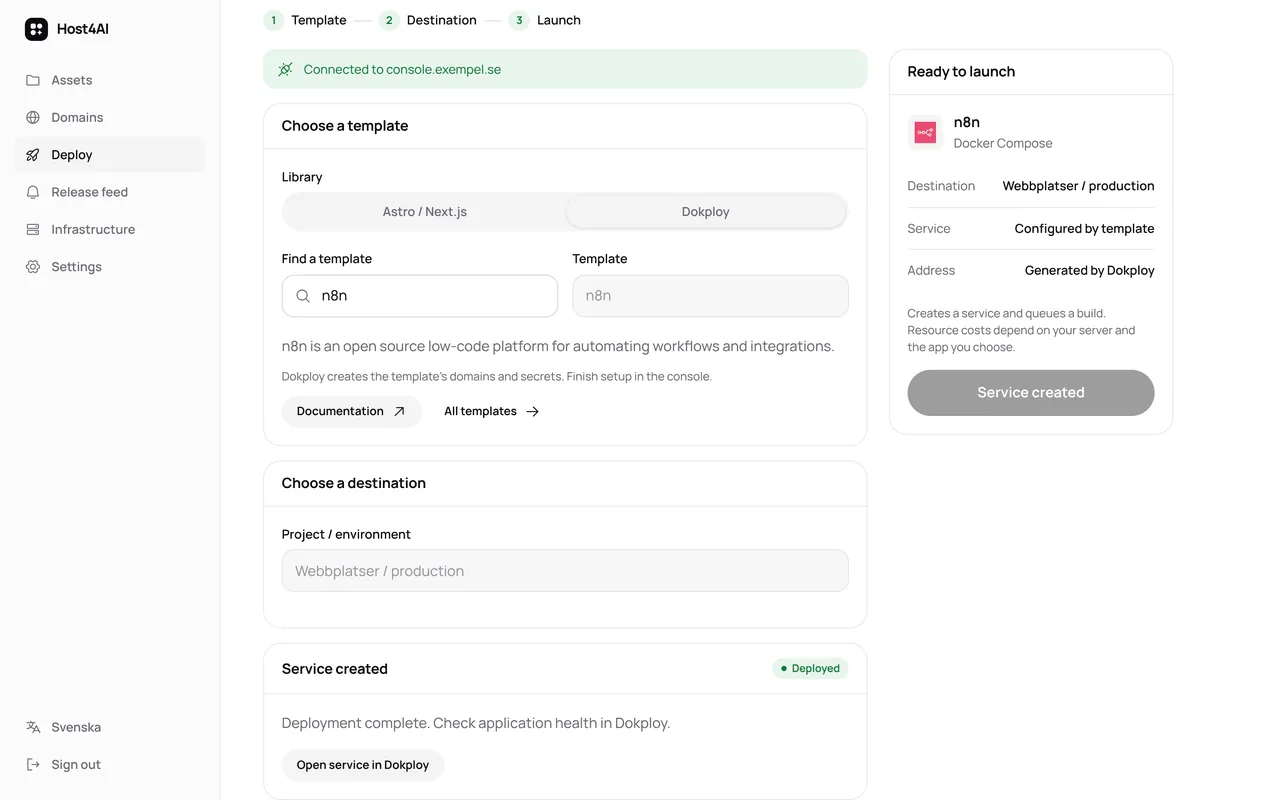Viewport: 1280px width, 800px height.
Task: Focus the Find a template search field
Action: tap(420, 296)
